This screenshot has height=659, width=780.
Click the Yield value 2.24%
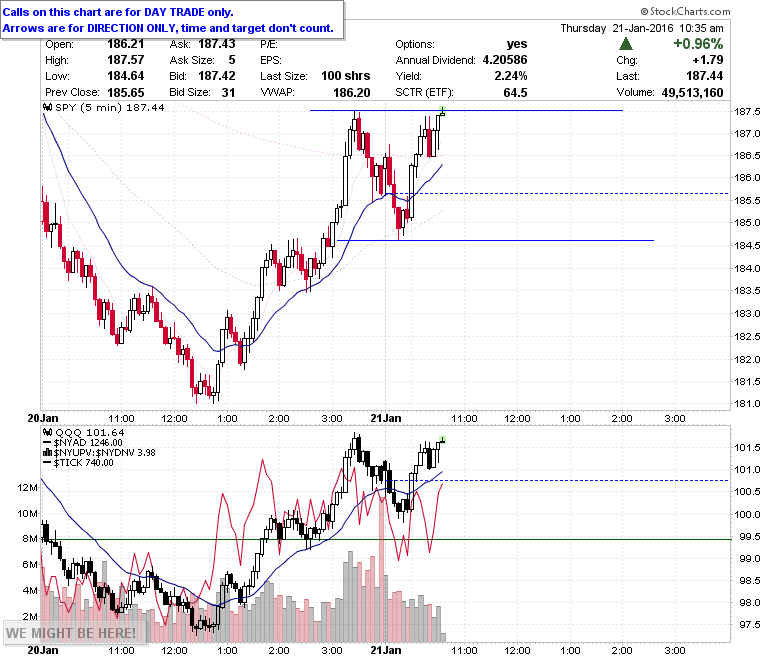pos(511,76)
